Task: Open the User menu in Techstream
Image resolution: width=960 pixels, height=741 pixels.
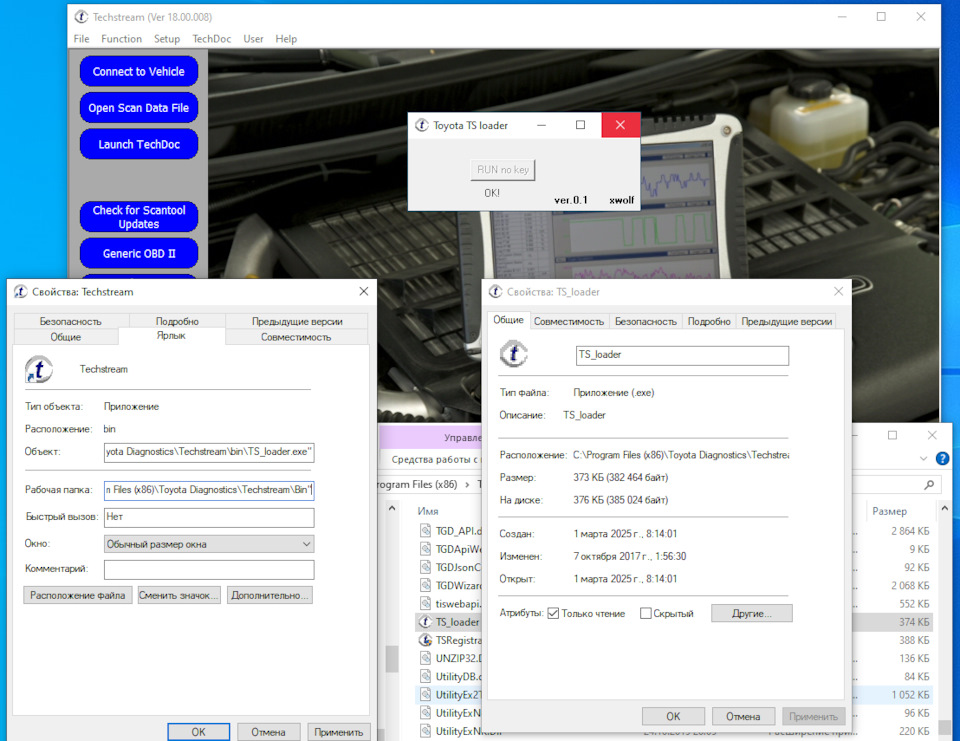Action: tap(253, 39)
